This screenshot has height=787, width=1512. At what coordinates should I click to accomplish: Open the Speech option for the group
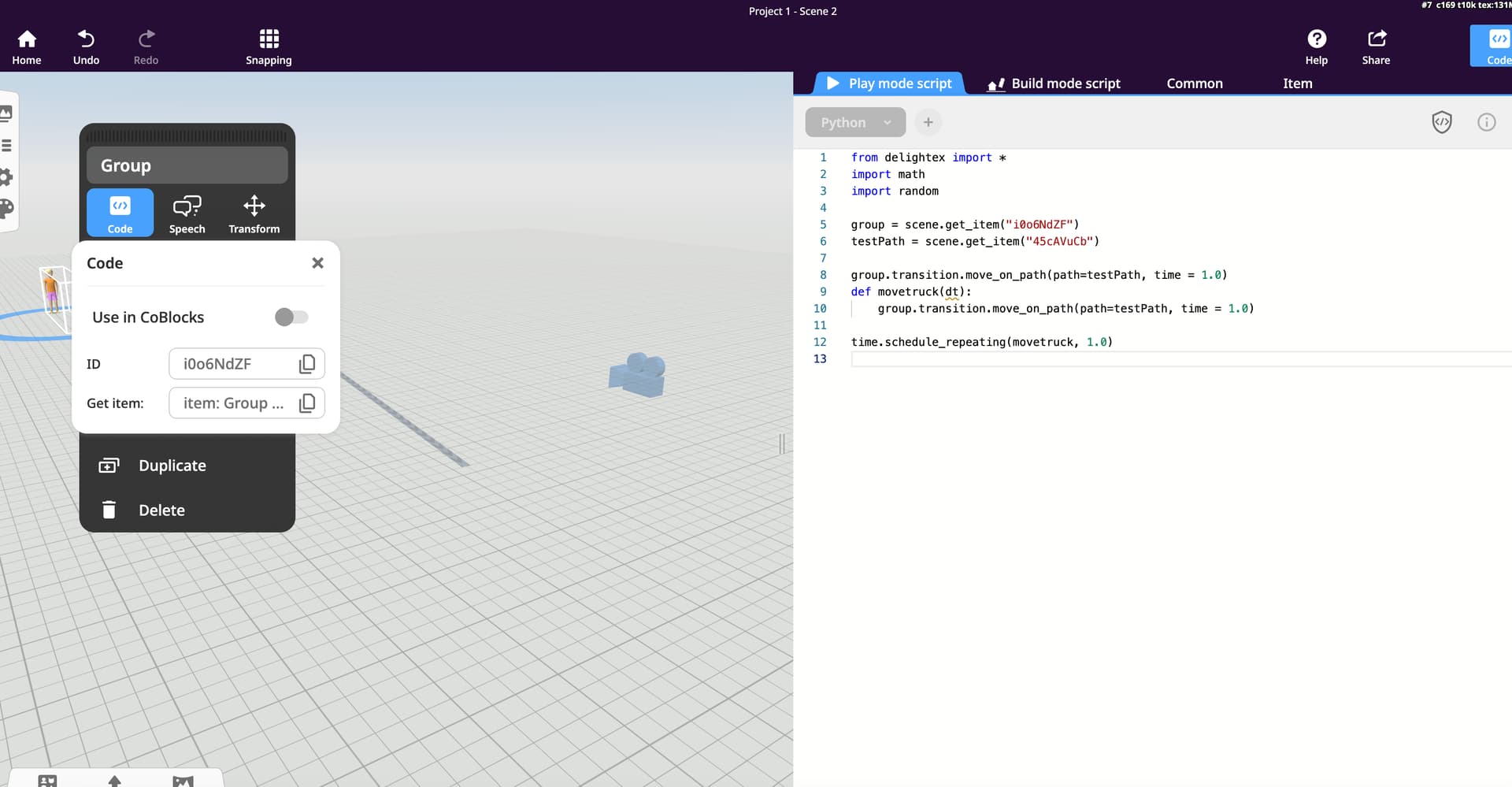click(187, 214)
